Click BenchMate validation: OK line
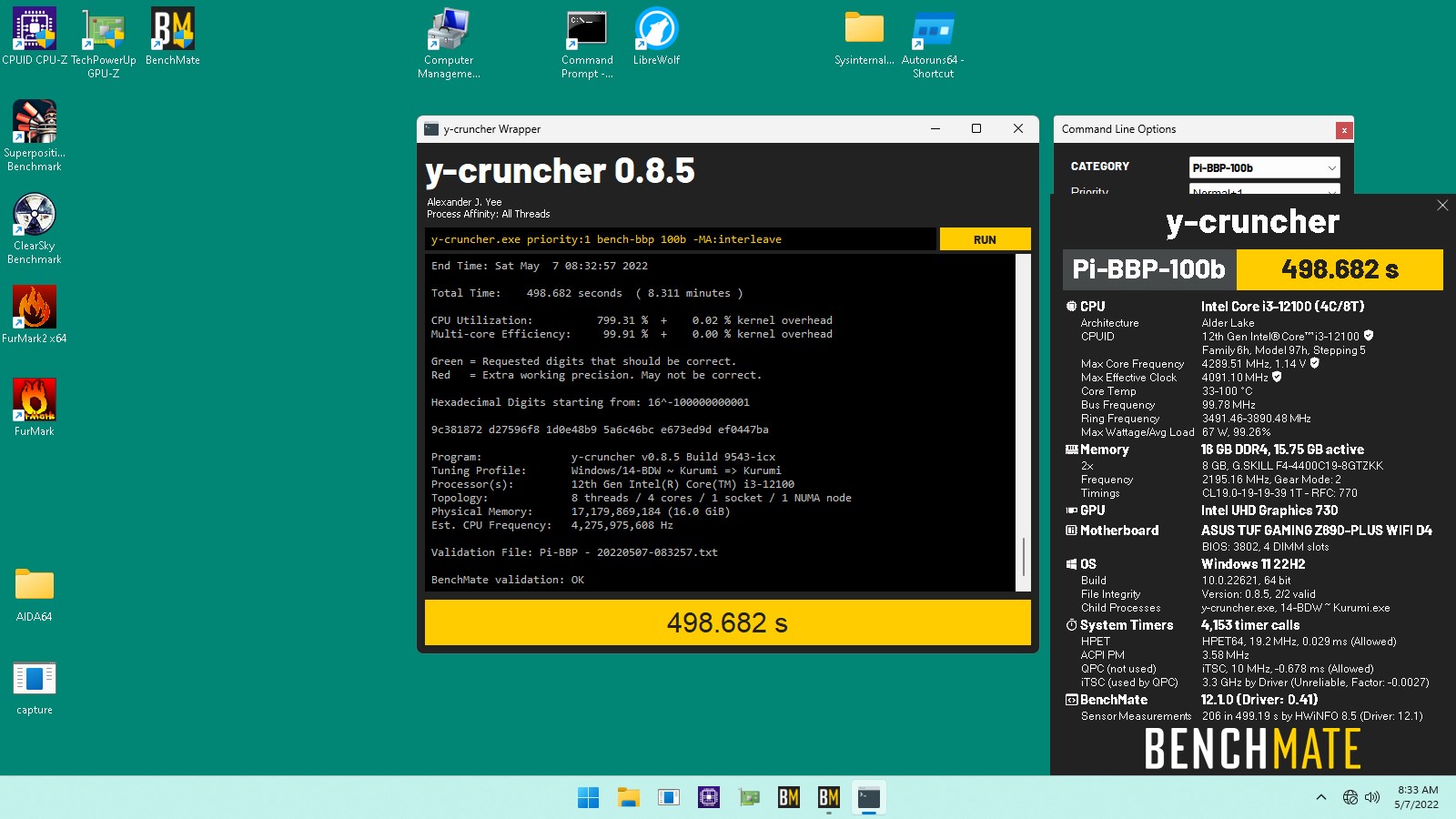The image size is (1456, 819). pos(507,580)
